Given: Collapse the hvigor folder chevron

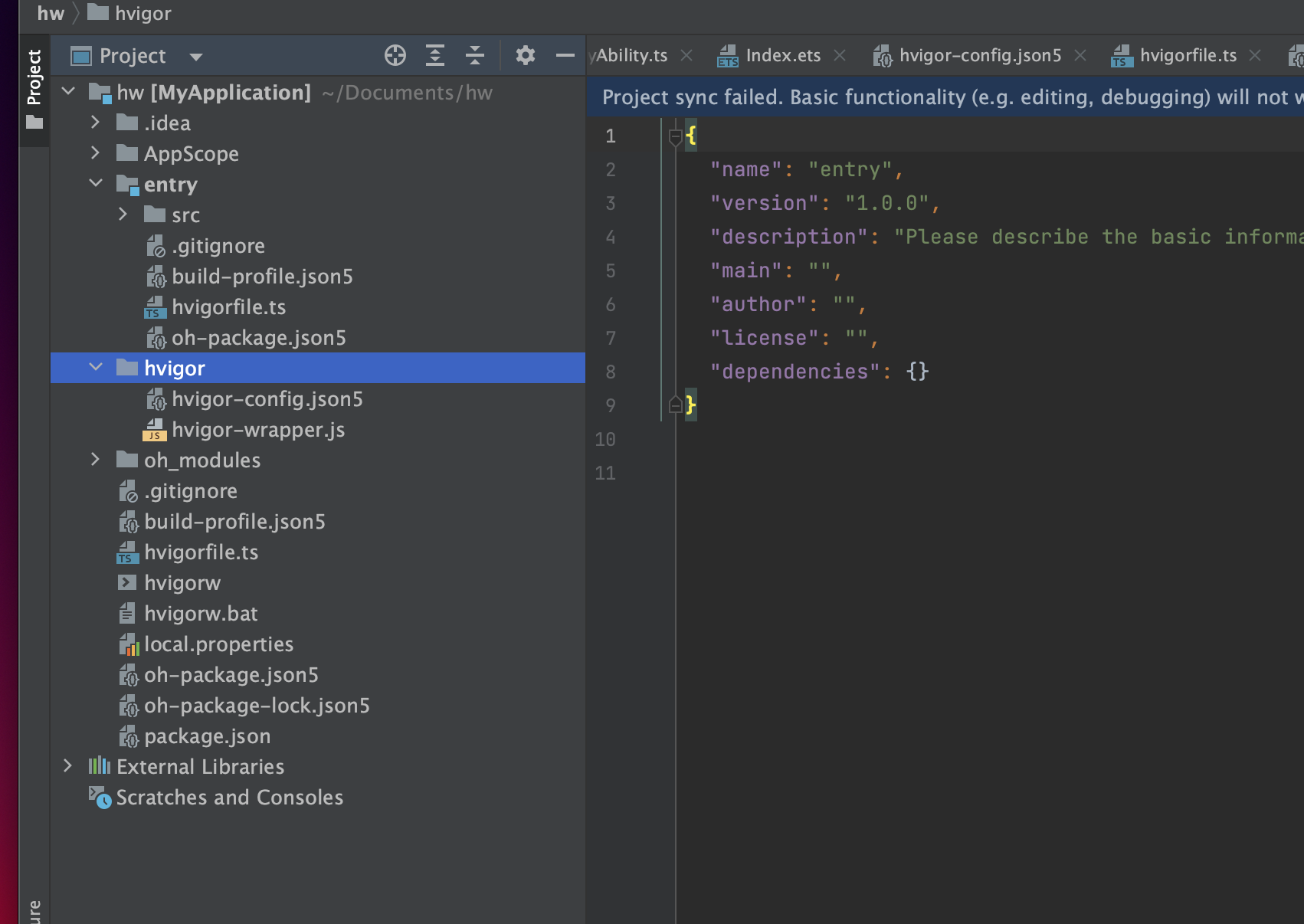Looking at the screenshot, I should 96,368.
